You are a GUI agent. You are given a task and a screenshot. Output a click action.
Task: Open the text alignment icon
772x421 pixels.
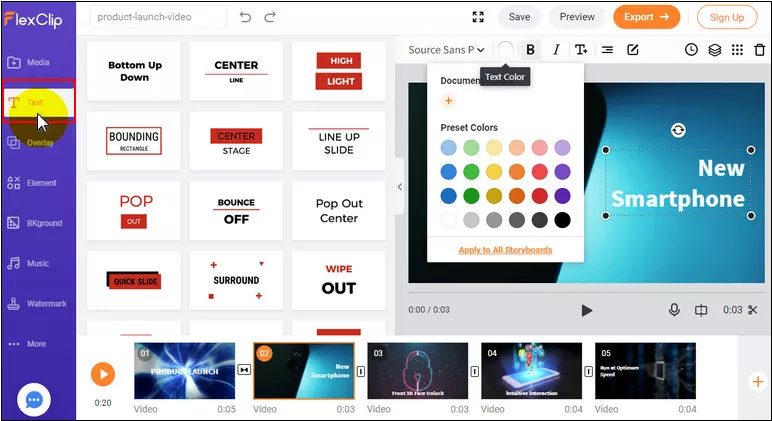(608, 50)
